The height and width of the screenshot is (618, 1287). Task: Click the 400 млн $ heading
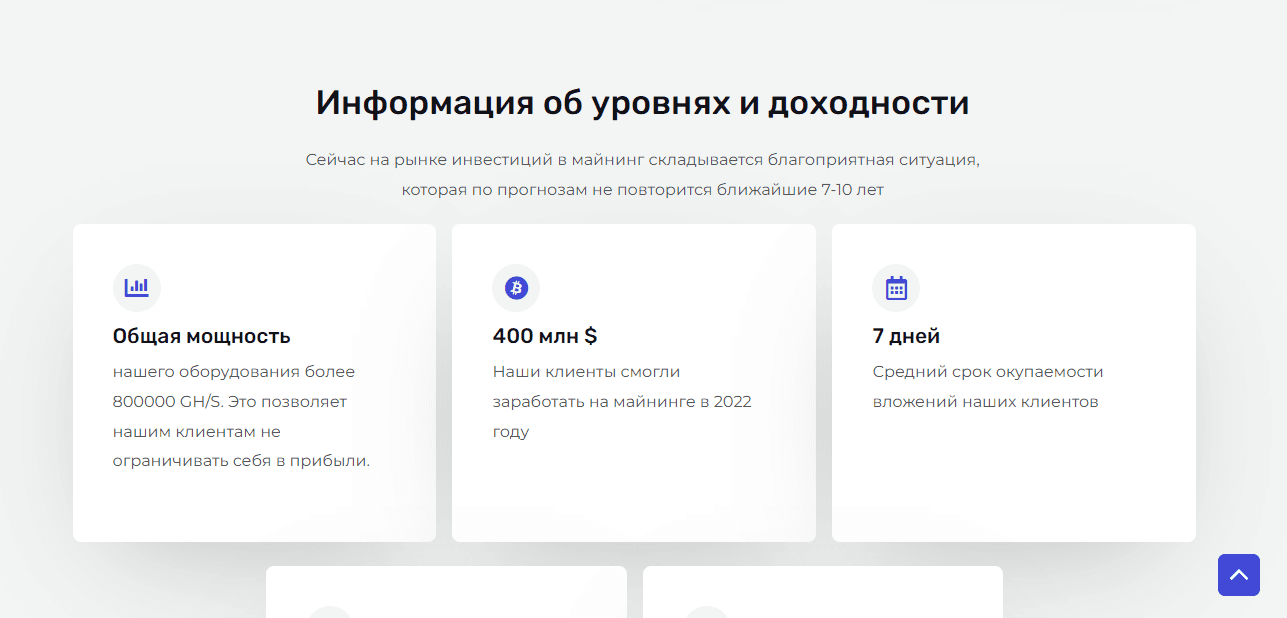(544, 336)
